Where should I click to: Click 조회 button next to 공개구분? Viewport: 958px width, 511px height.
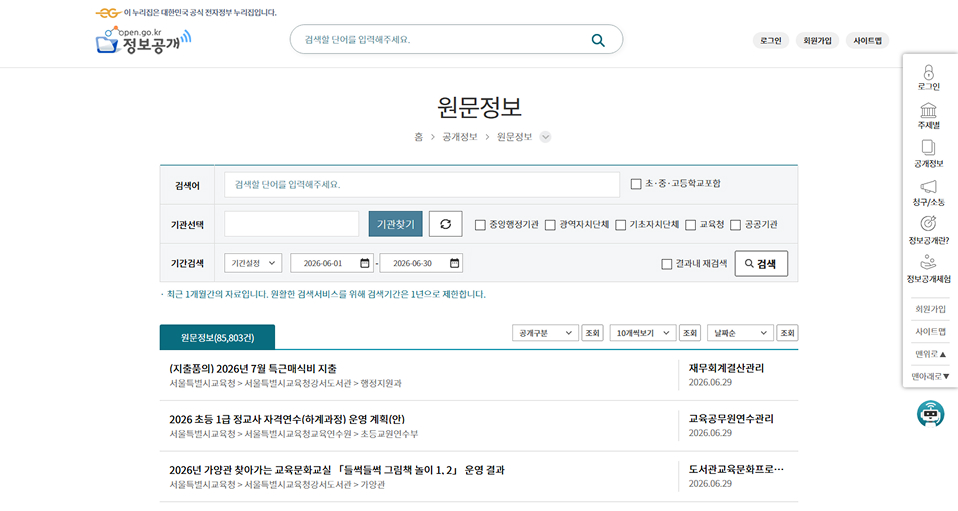[593, 333]
